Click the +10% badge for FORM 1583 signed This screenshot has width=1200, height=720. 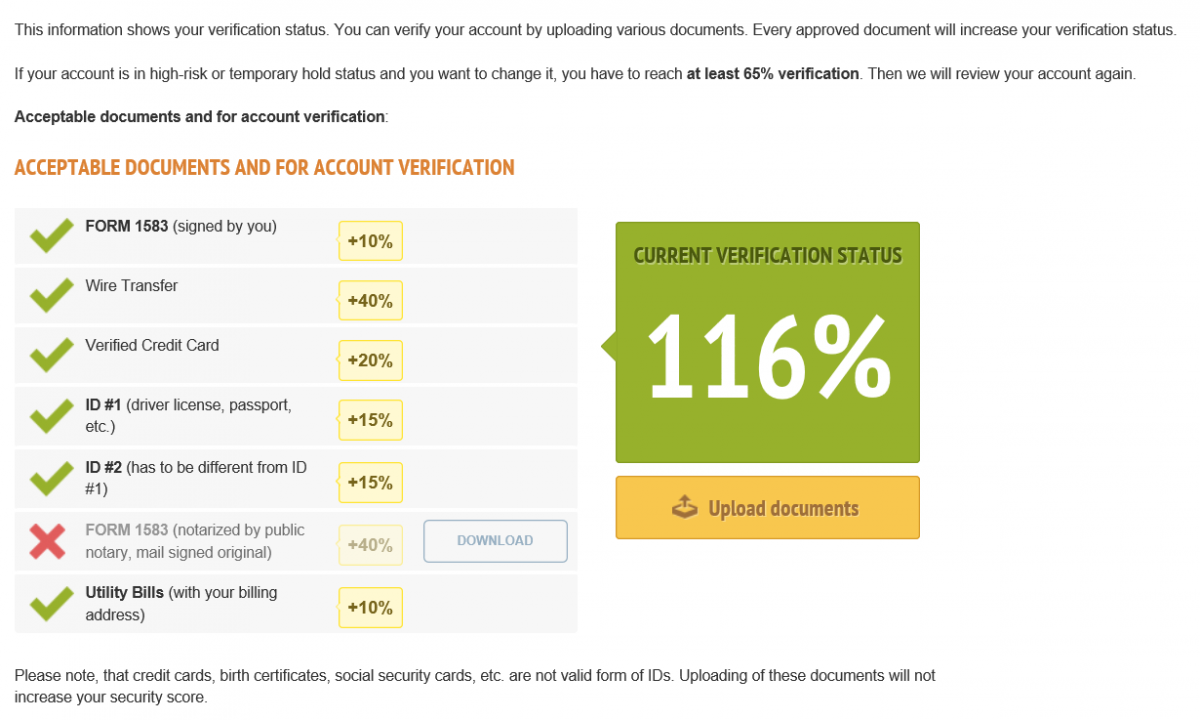pos(370,241)
